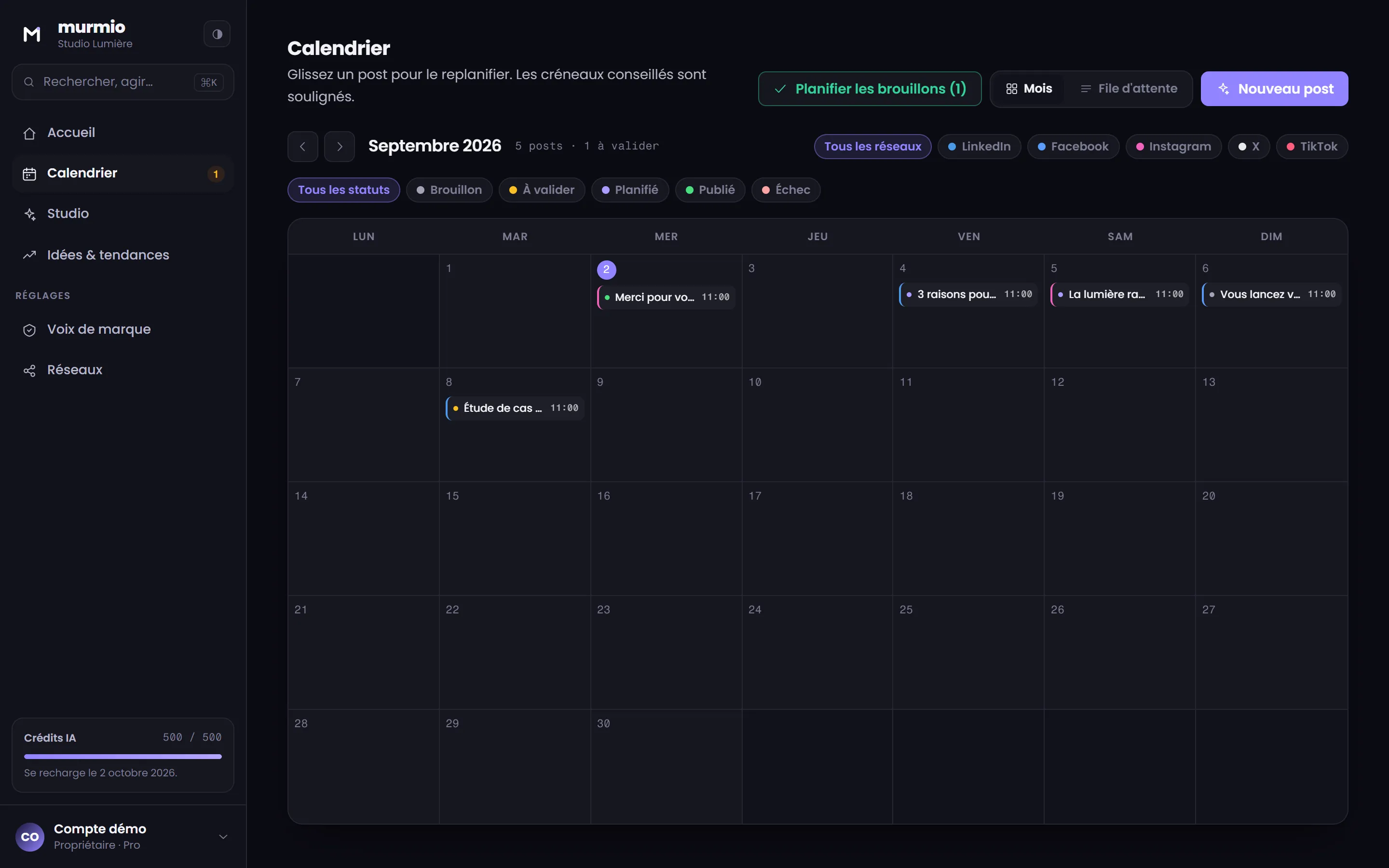
Task: Filter posts by À valider status
Action: point(541,190)
